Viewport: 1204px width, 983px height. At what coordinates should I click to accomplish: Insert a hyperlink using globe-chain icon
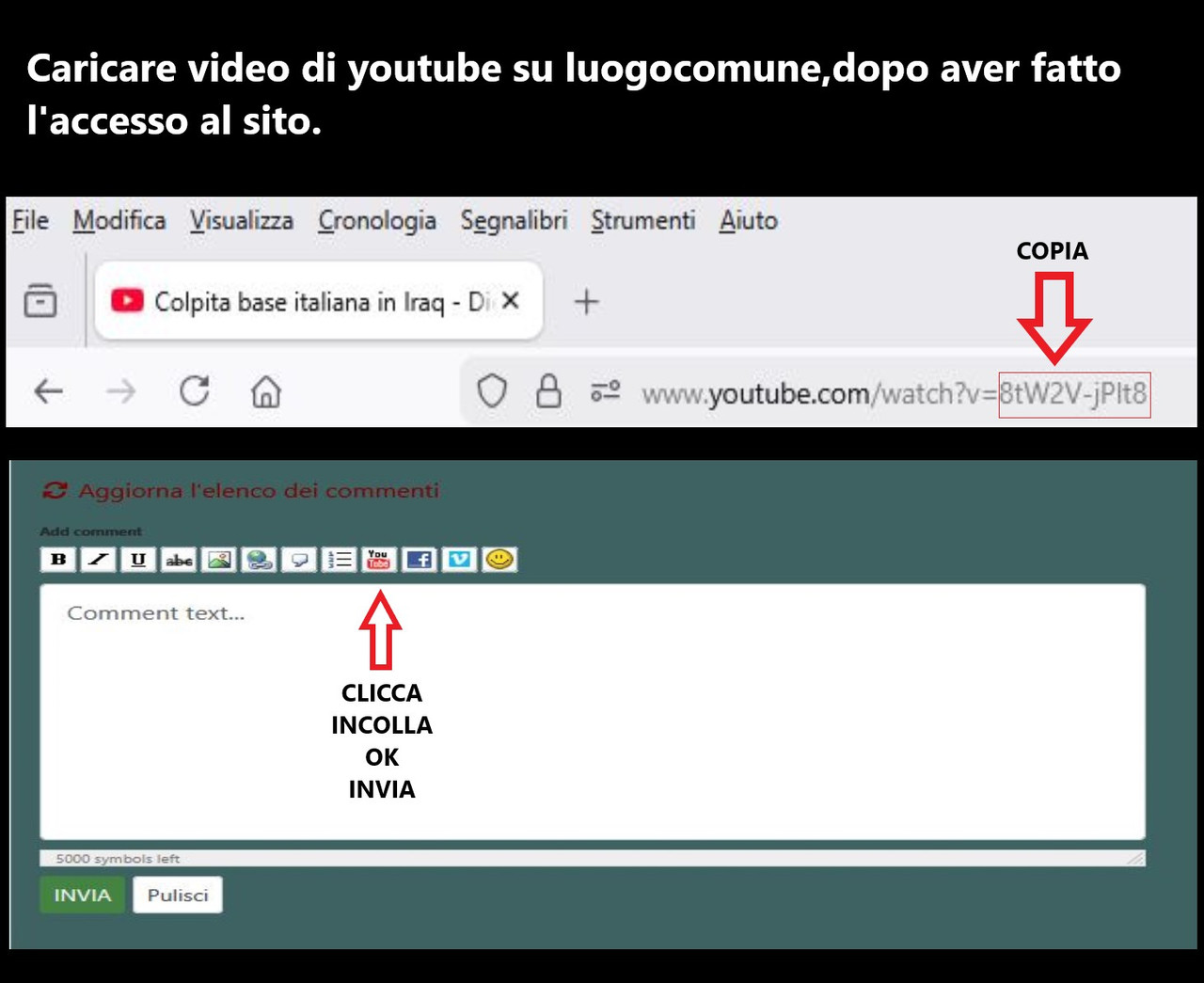(259, 560)
